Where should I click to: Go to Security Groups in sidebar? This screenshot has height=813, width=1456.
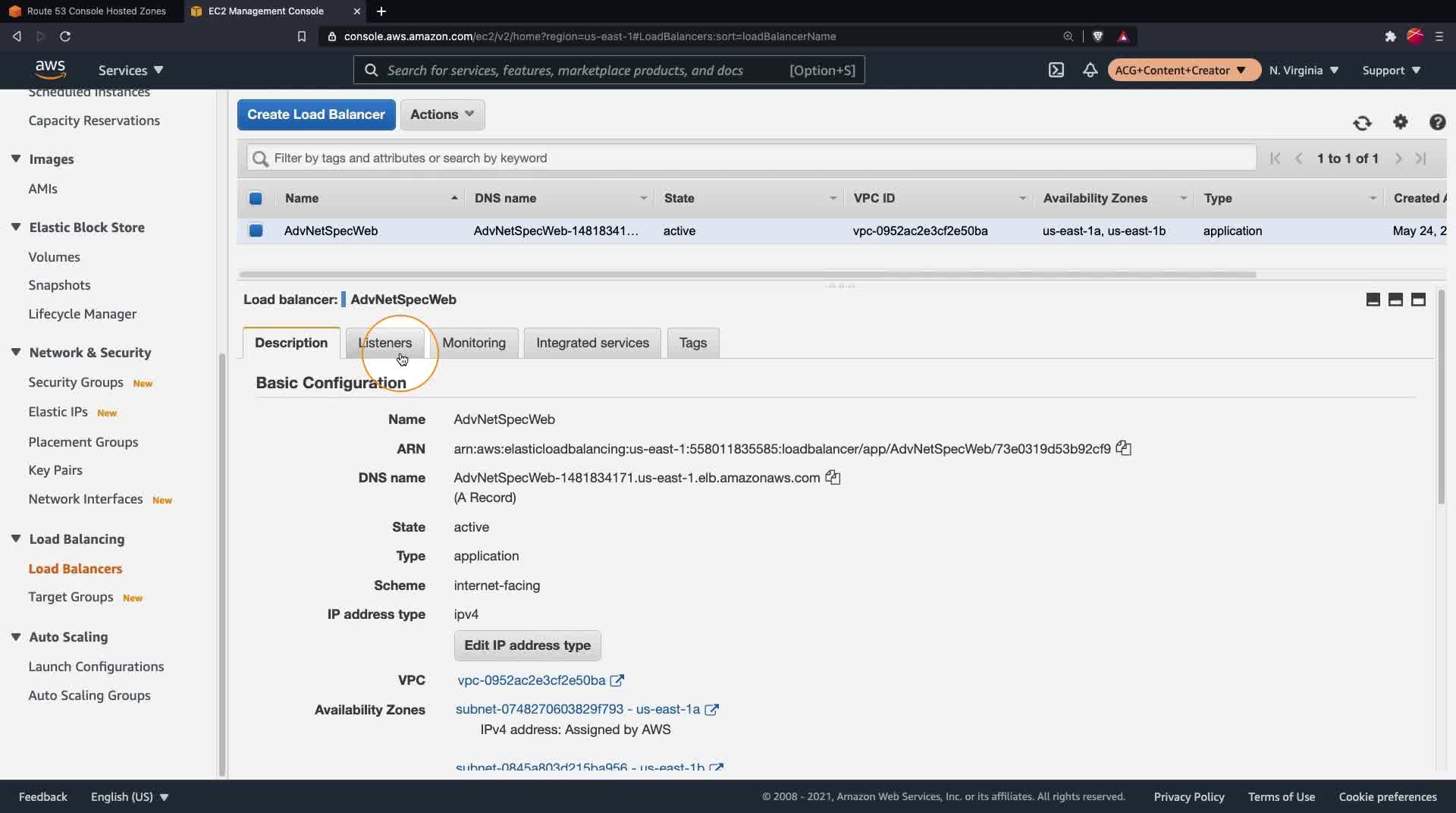coord(76,382)
